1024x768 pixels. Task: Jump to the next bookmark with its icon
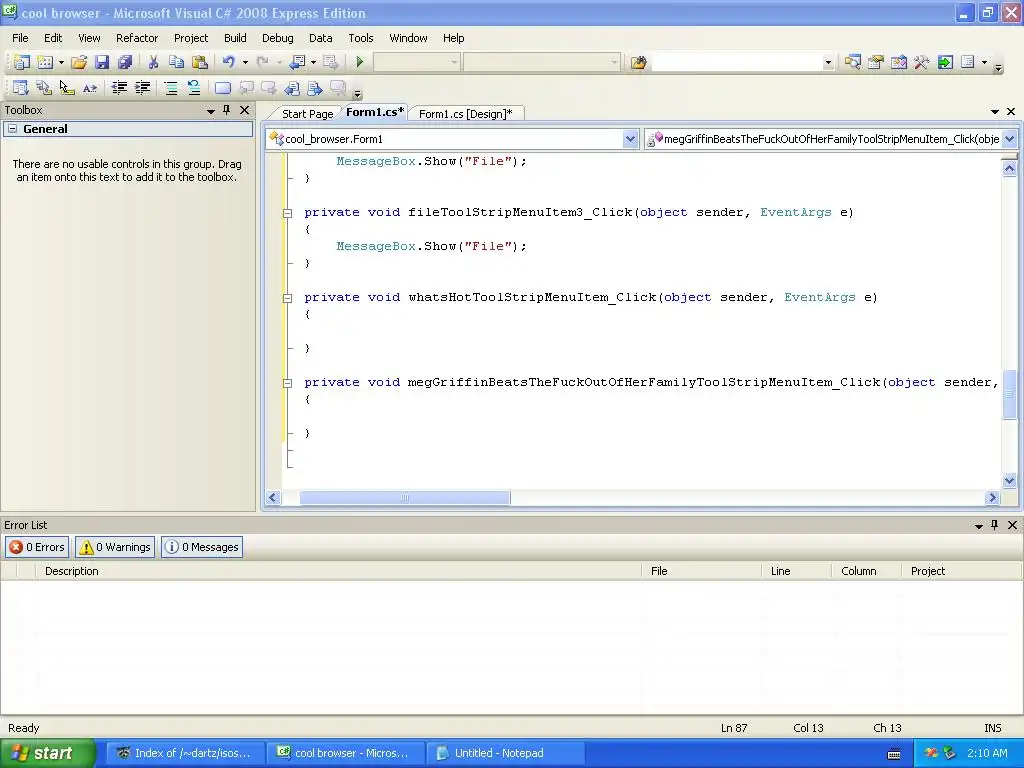(269, 88)
